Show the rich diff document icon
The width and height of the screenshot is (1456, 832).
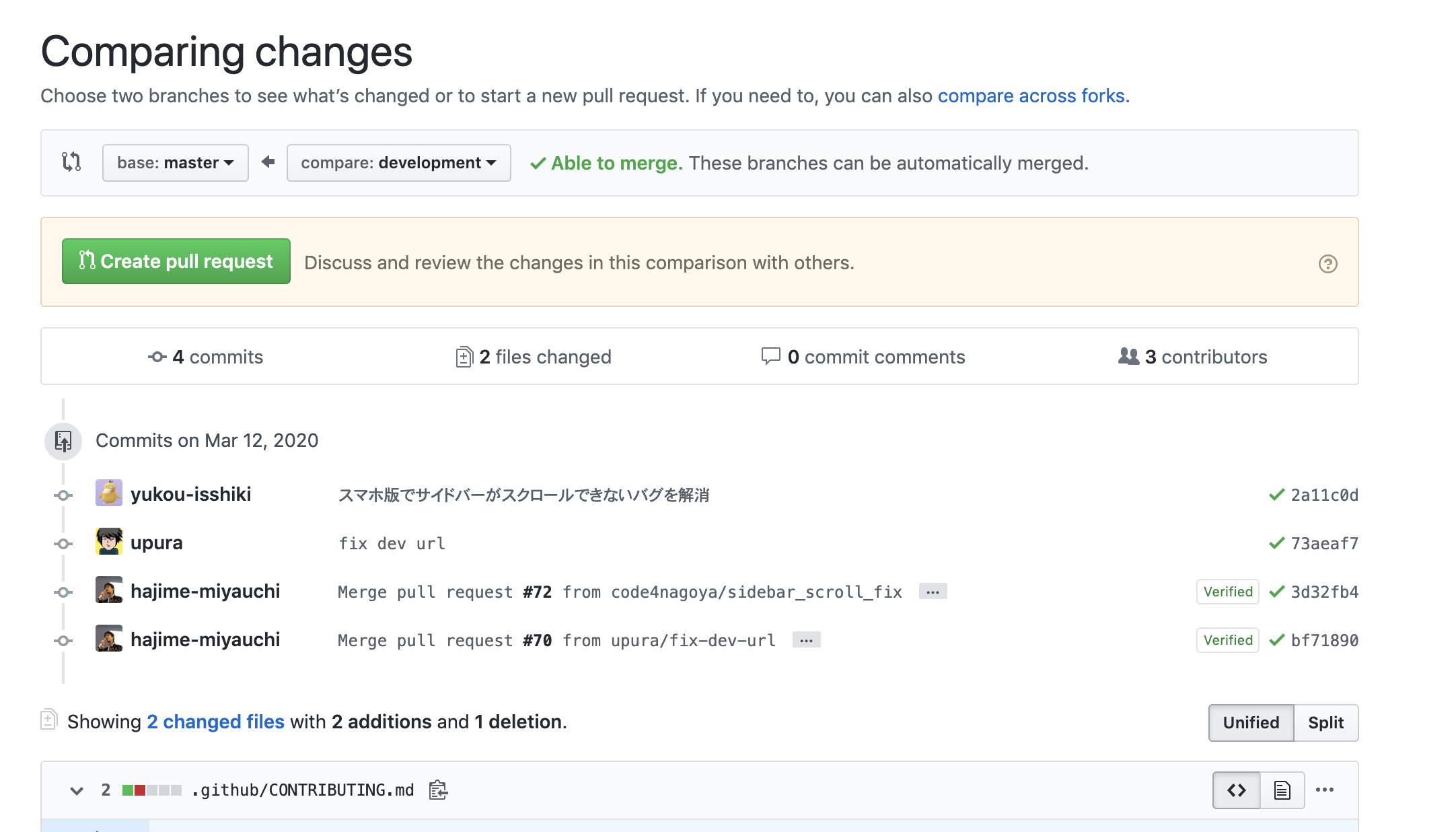pyautogui.click(x=1282, y=790)
